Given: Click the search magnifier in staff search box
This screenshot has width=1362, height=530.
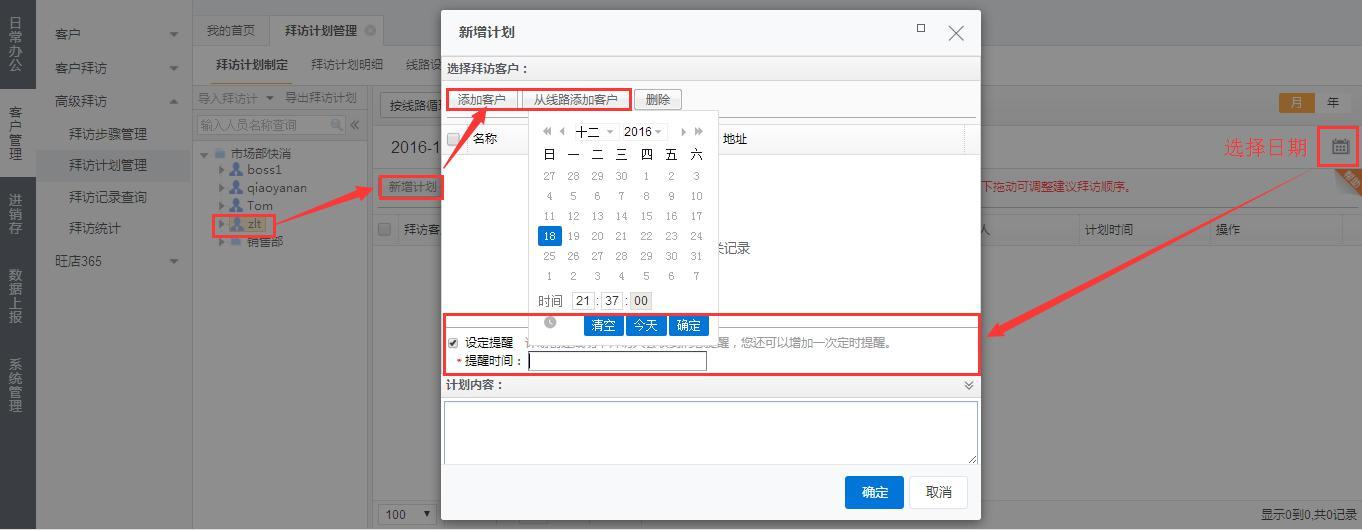Looking at the screenshot, I should click(337, 125).
